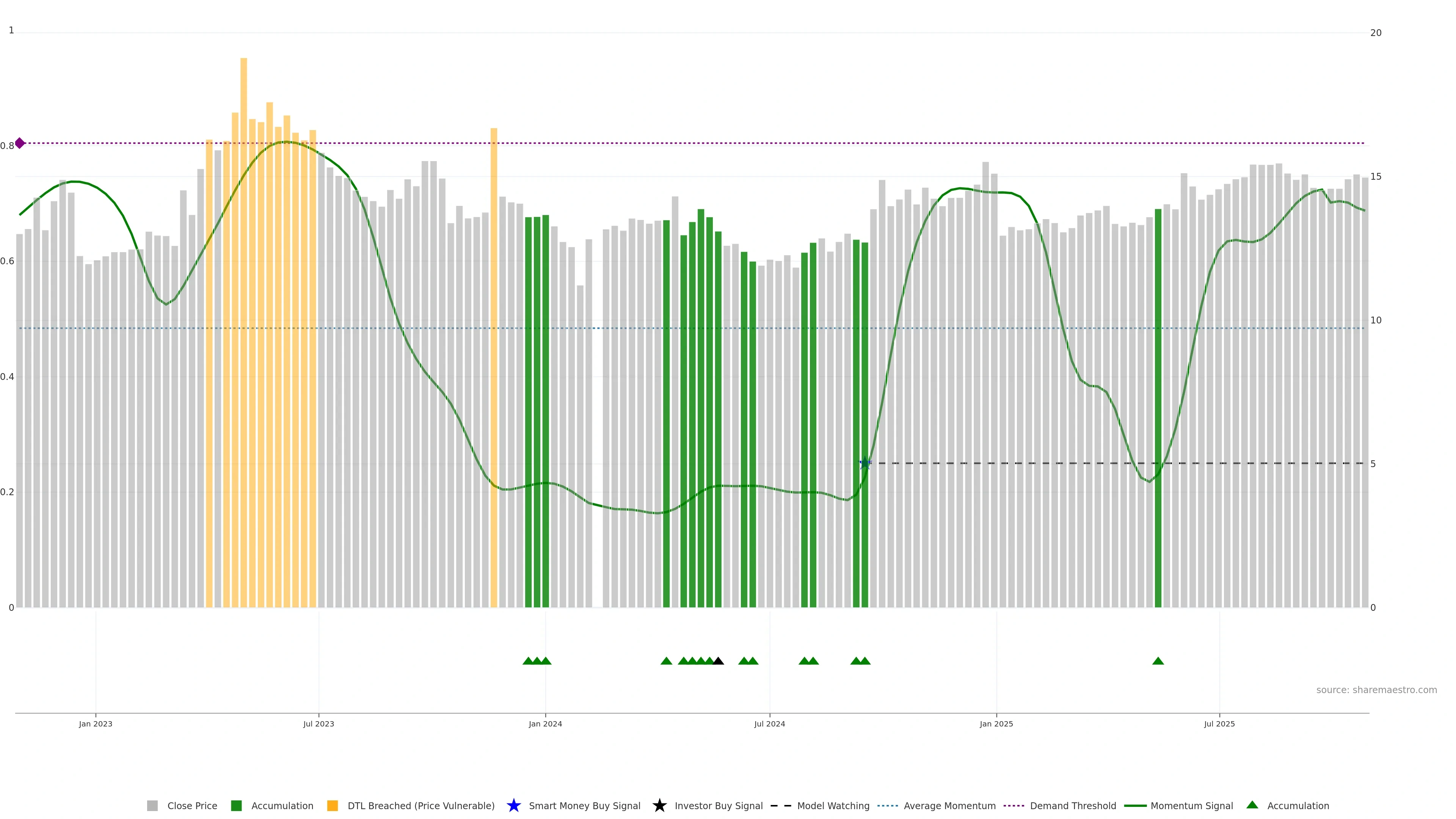Click the Model Watching dashed line icon in legend
This screenshot has width=1456, height=819.
pyautogui.click(x=781, y=805)
